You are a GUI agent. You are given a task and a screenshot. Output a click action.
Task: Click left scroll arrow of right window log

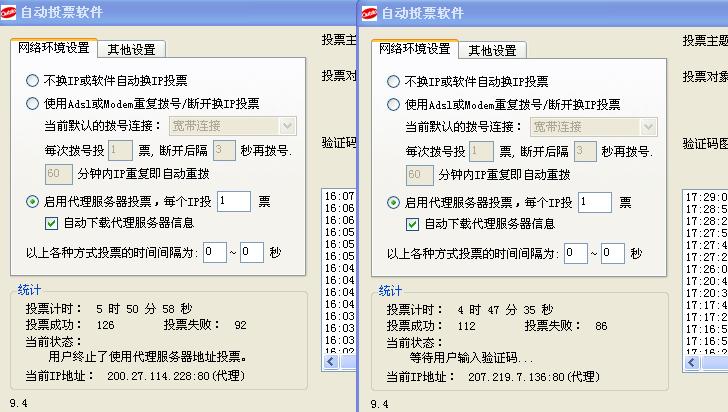click(x=692, y=363)
